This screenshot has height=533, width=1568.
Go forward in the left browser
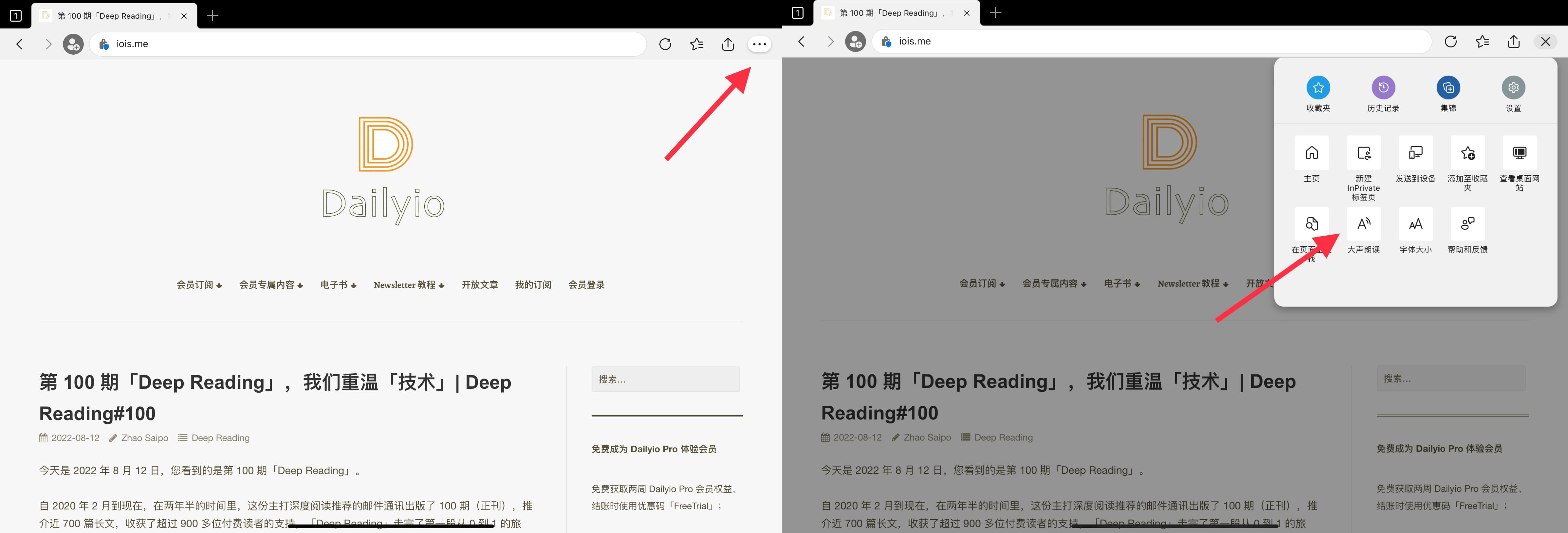click(48, 44)
